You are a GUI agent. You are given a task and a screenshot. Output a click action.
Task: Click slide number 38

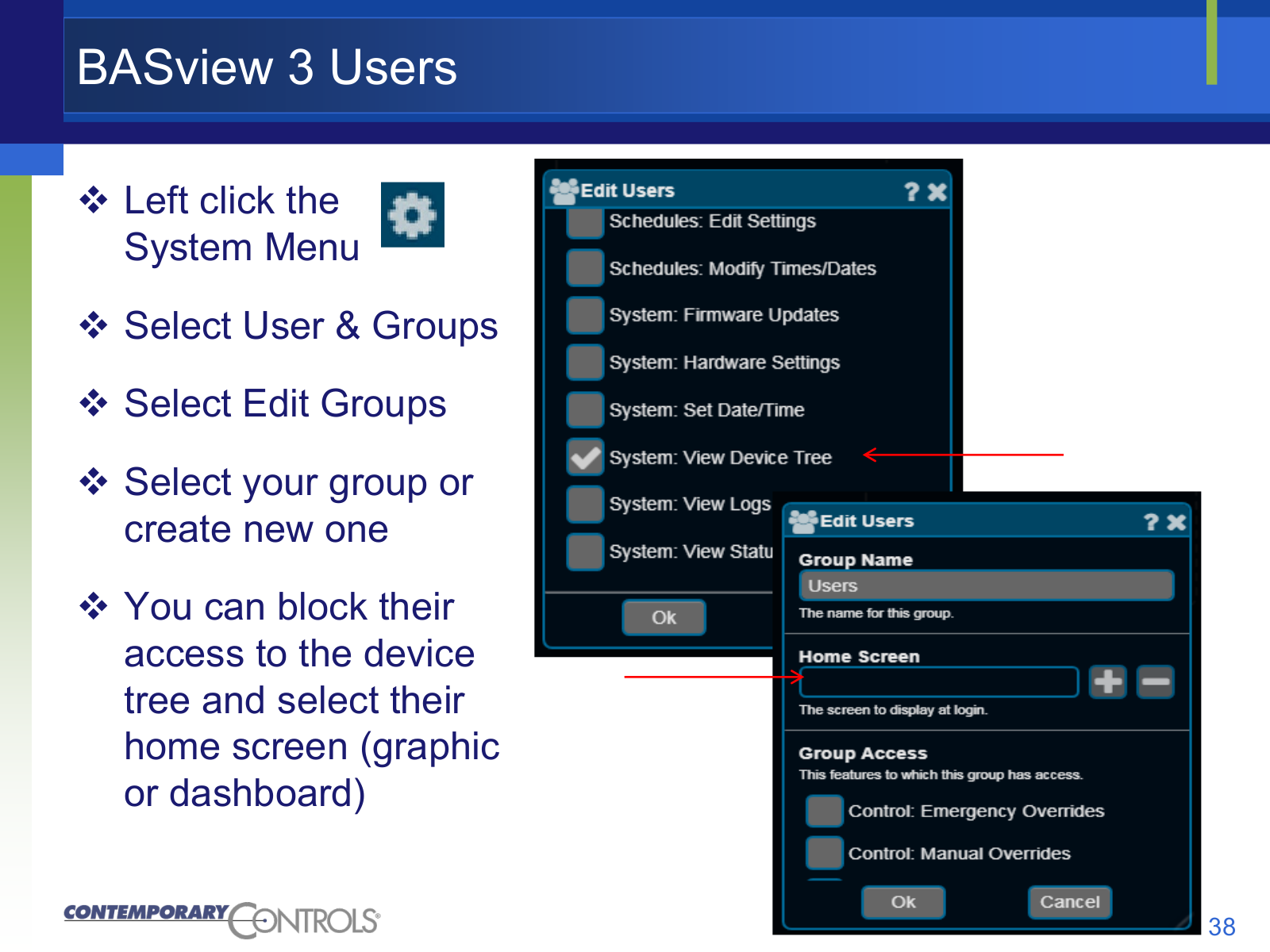[1222, 927]
